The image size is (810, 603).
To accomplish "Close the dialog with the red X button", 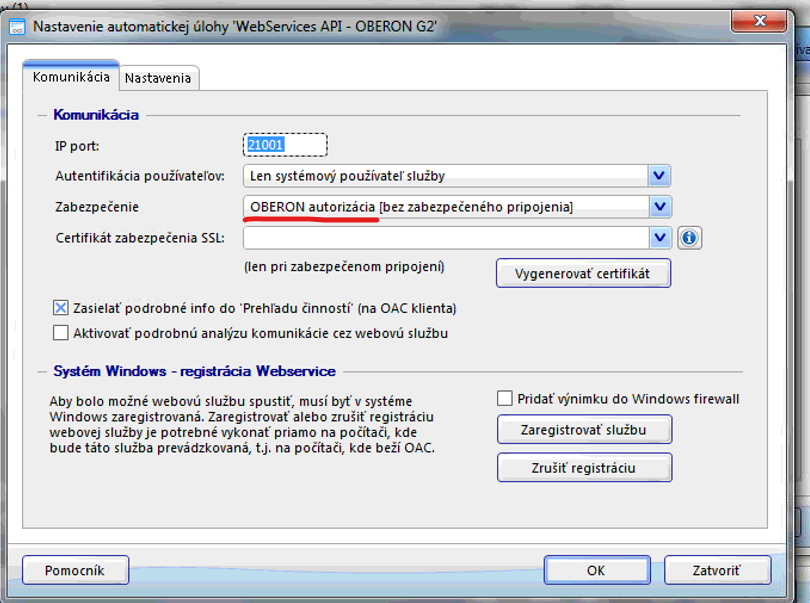I will click(772, 22).
